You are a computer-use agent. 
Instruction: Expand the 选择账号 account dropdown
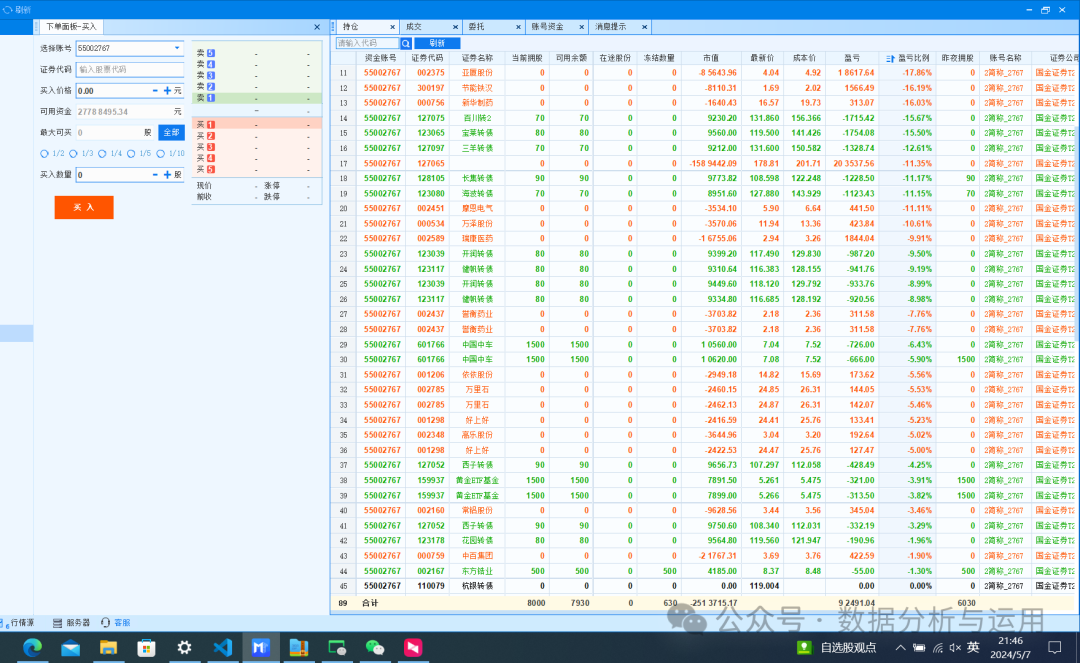[177, 48]
